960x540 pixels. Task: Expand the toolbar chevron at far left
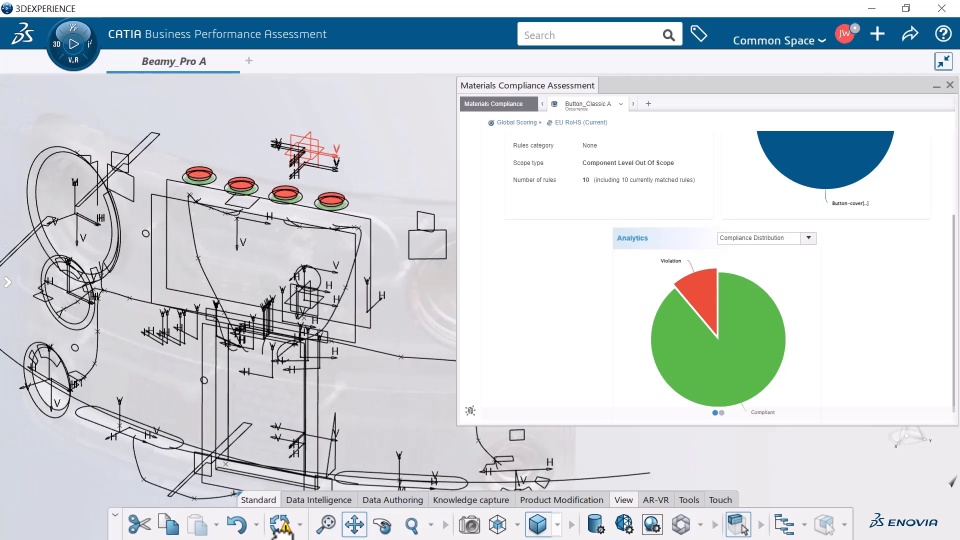tap(115, 516)
